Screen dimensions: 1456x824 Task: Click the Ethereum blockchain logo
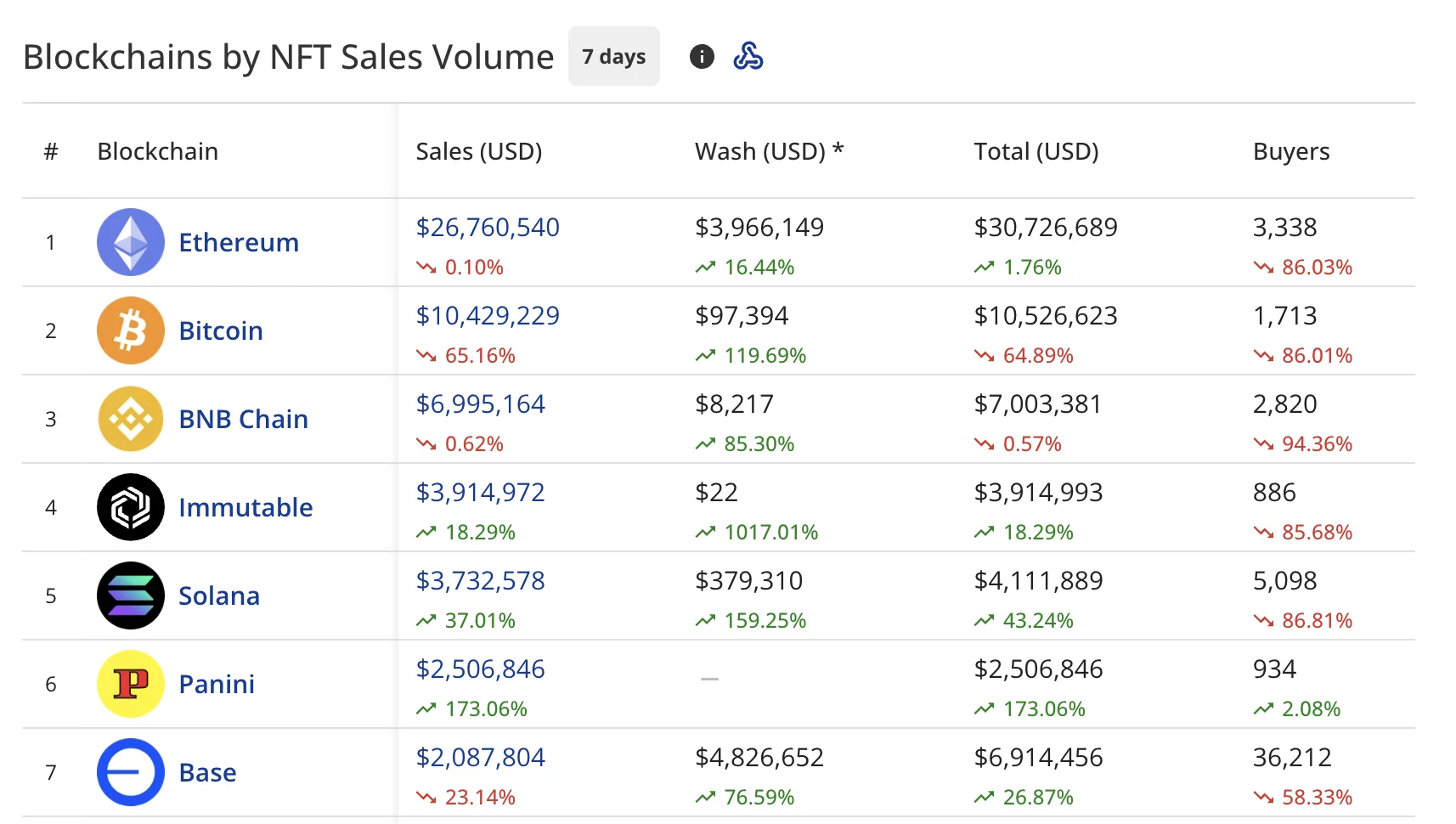[x=130, y=241]
